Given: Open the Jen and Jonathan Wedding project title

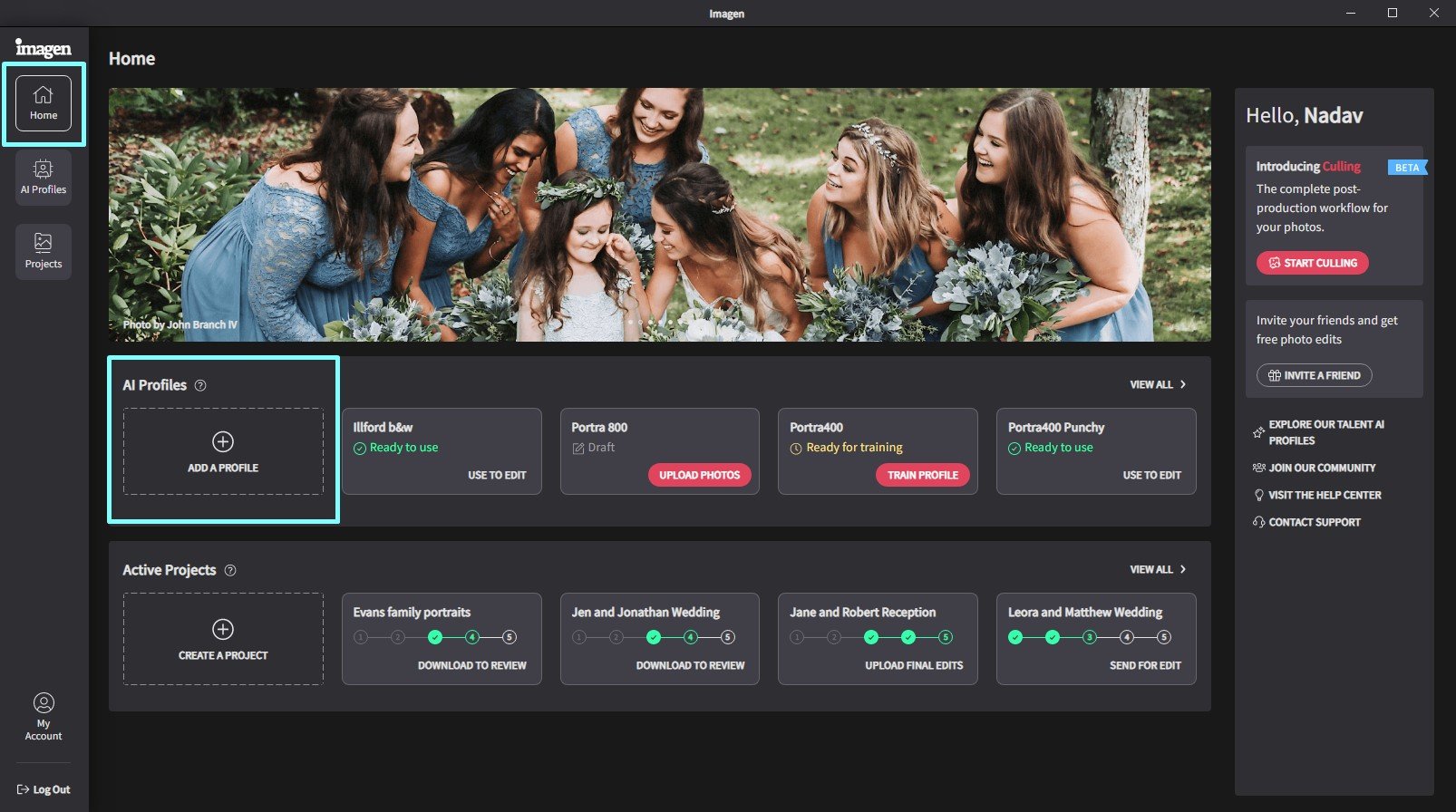Looking at the screenshot, I should (x=645, y=613).
